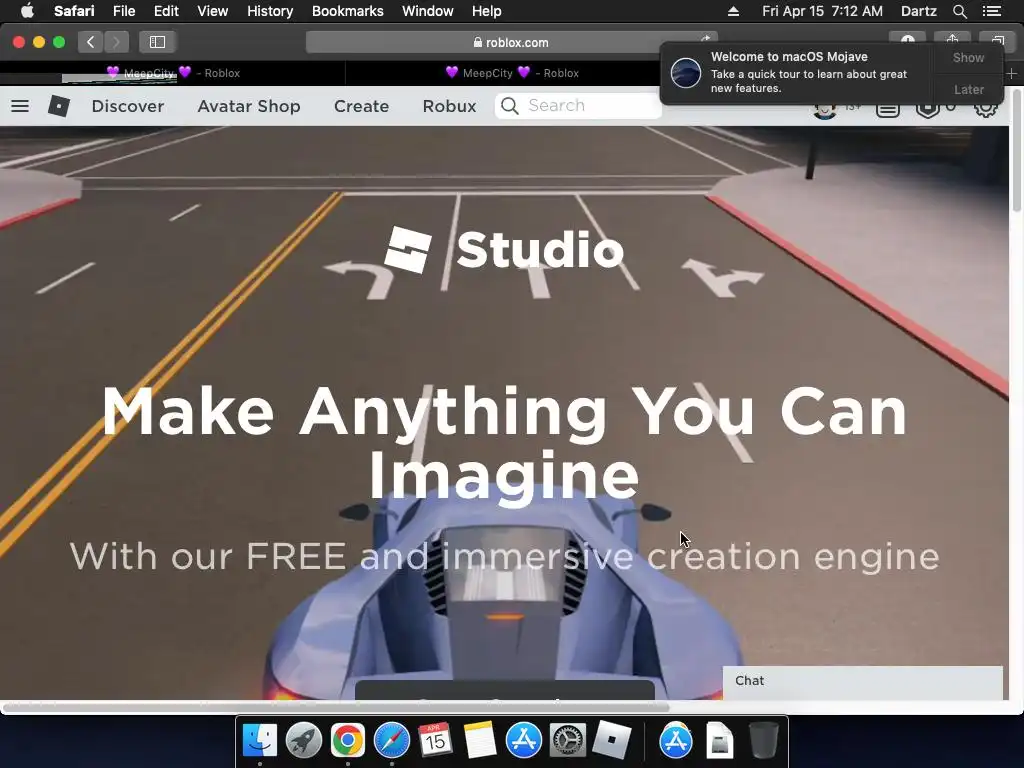Viewport: 1024px width, 768px height.
Task: Open Notification Center list icon
Action: pos(991,11)
